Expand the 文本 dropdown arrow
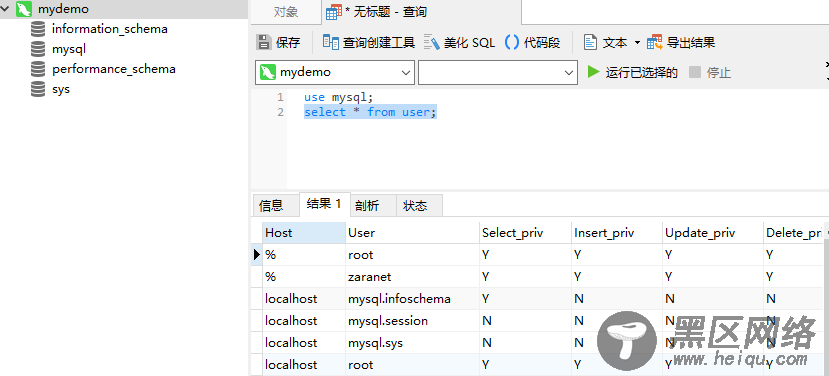 point(637,43)
